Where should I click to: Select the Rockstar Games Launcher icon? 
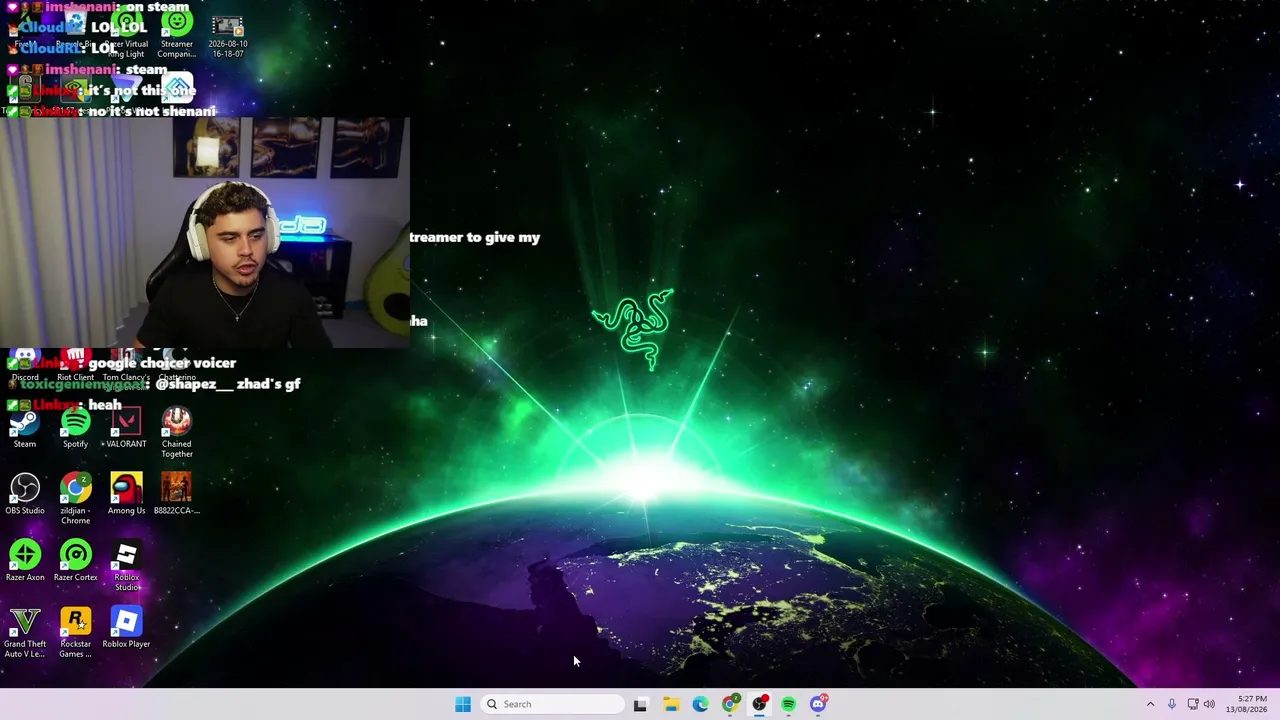click(x=75, y=632)
